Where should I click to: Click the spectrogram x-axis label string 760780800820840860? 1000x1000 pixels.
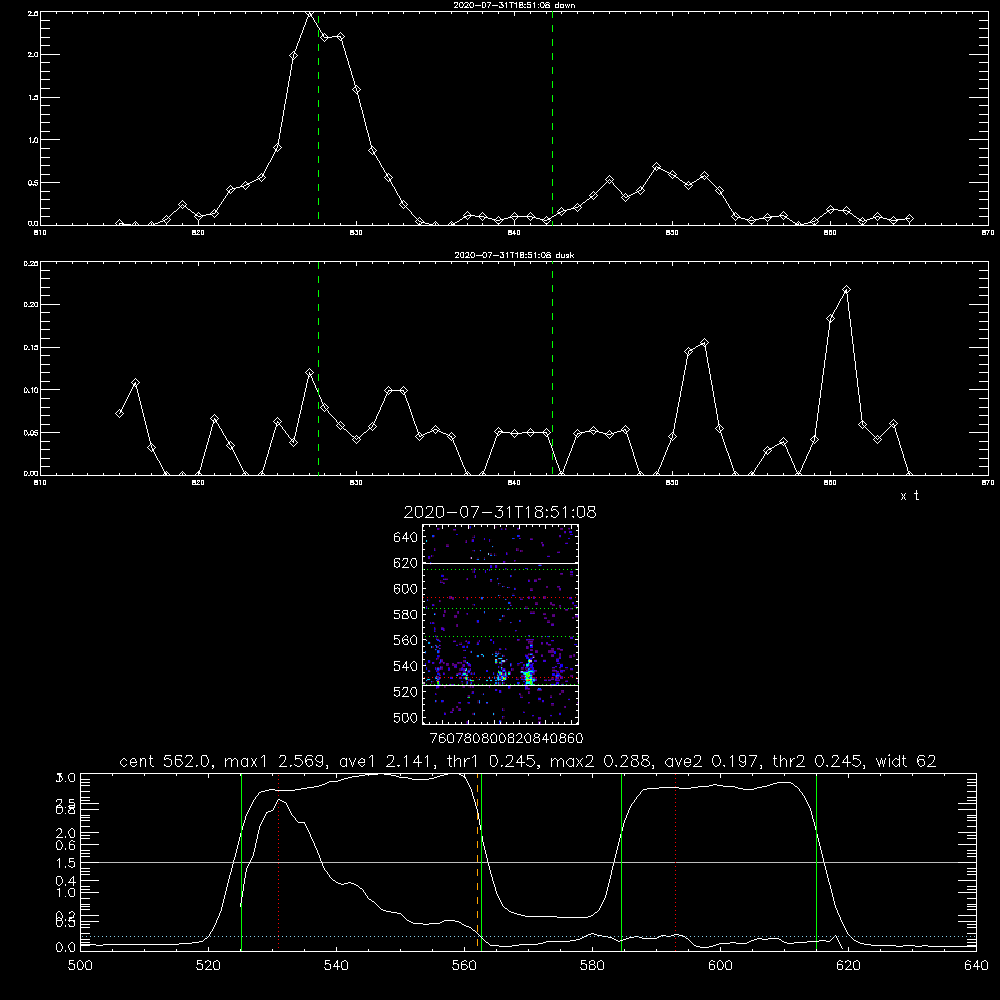[506, 738]
